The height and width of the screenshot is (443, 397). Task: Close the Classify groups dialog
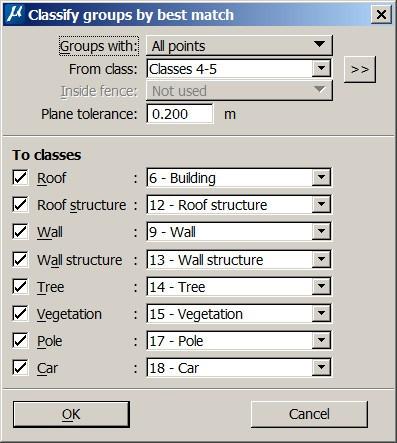tap(381, 15)
